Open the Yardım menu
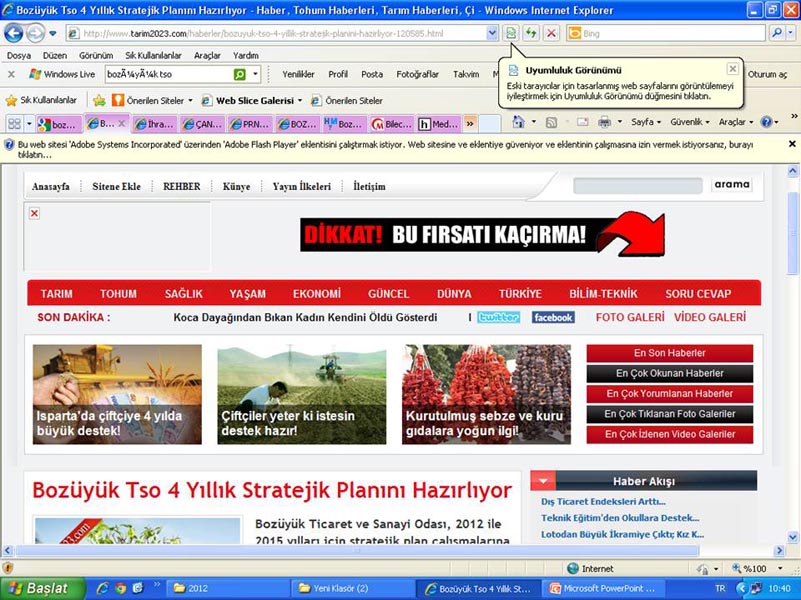 point(246,55)
